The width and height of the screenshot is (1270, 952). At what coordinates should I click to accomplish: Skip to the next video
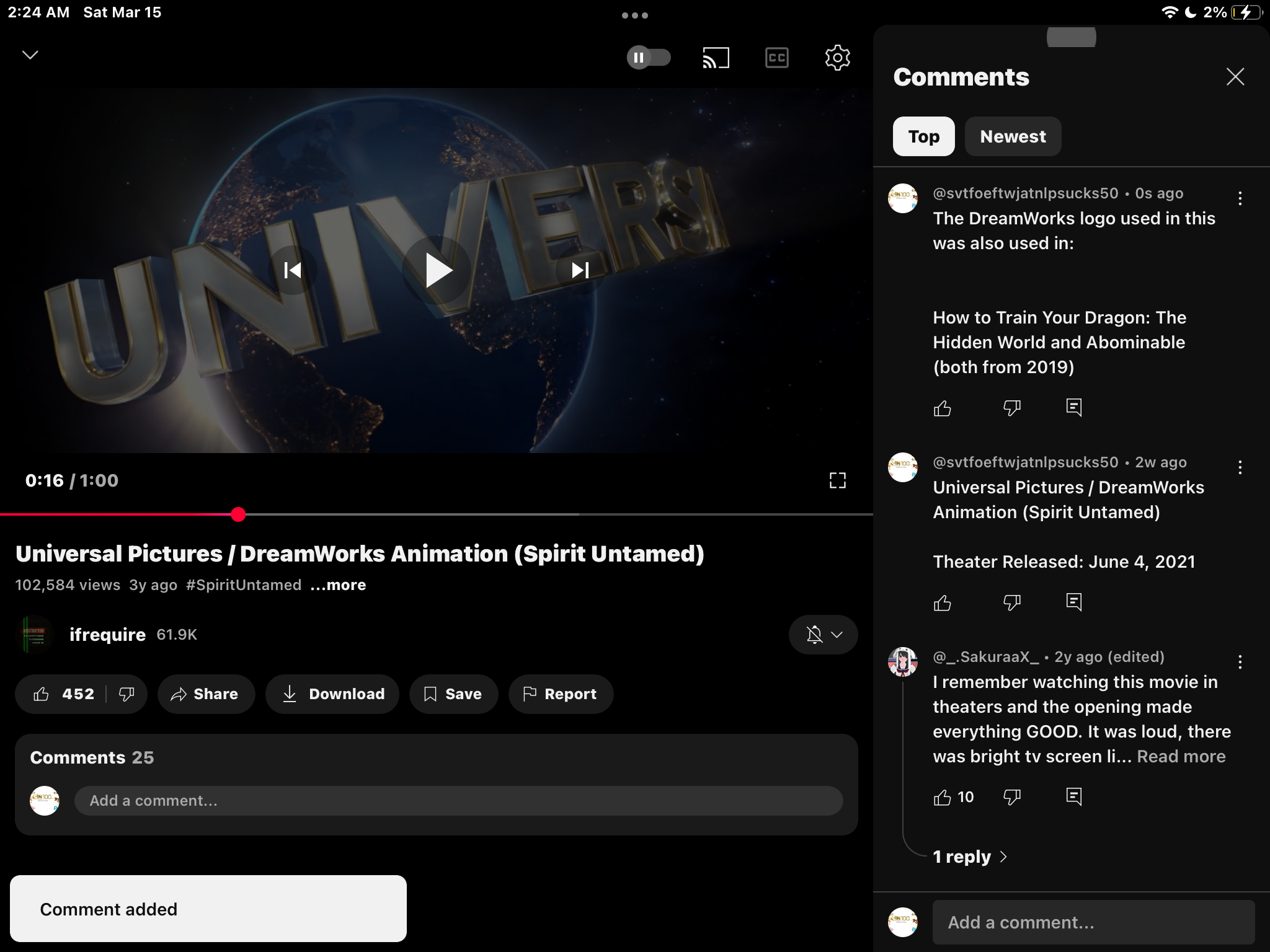point(580,270)
